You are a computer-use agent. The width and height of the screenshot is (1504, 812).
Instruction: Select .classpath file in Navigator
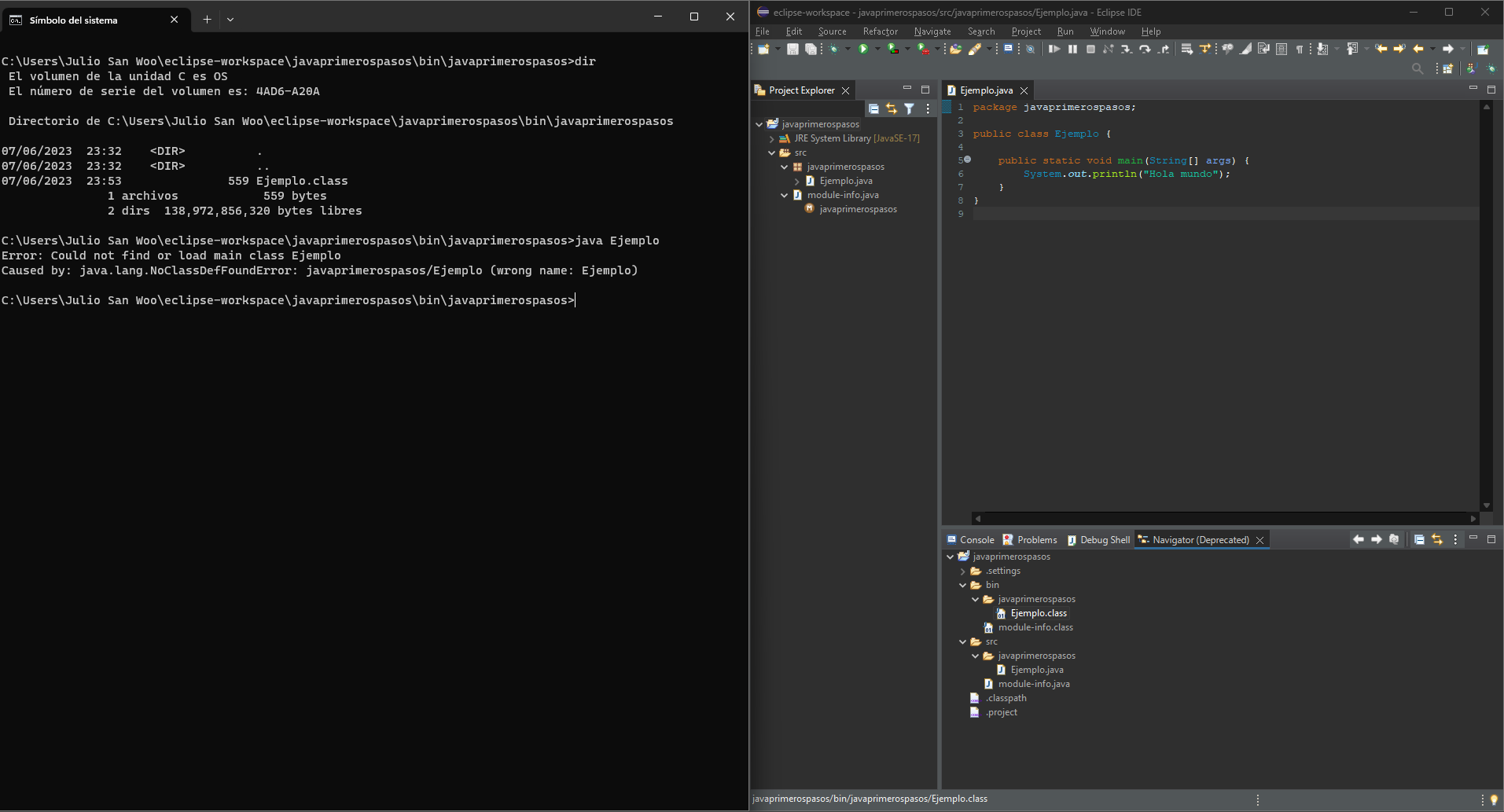point(1006,698)
